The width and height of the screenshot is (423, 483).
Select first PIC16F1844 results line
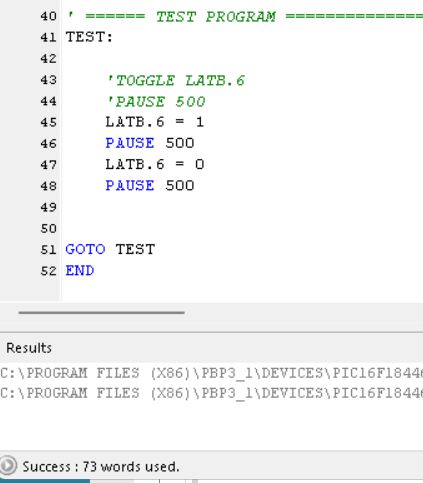tap(211, 373)
